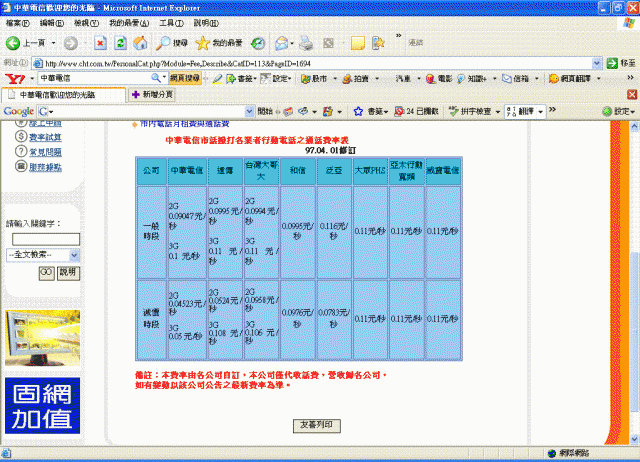Close the current tab with red X
Screen dimensions: 640x462
click(632, 95)
